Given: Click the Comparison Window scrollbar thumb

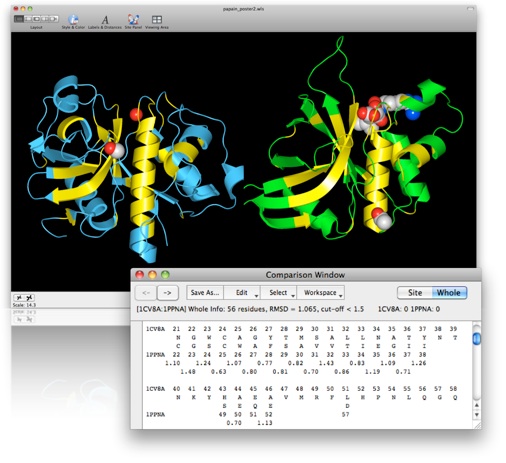Looking at the screenshot, I should click(x=477, y=338).
